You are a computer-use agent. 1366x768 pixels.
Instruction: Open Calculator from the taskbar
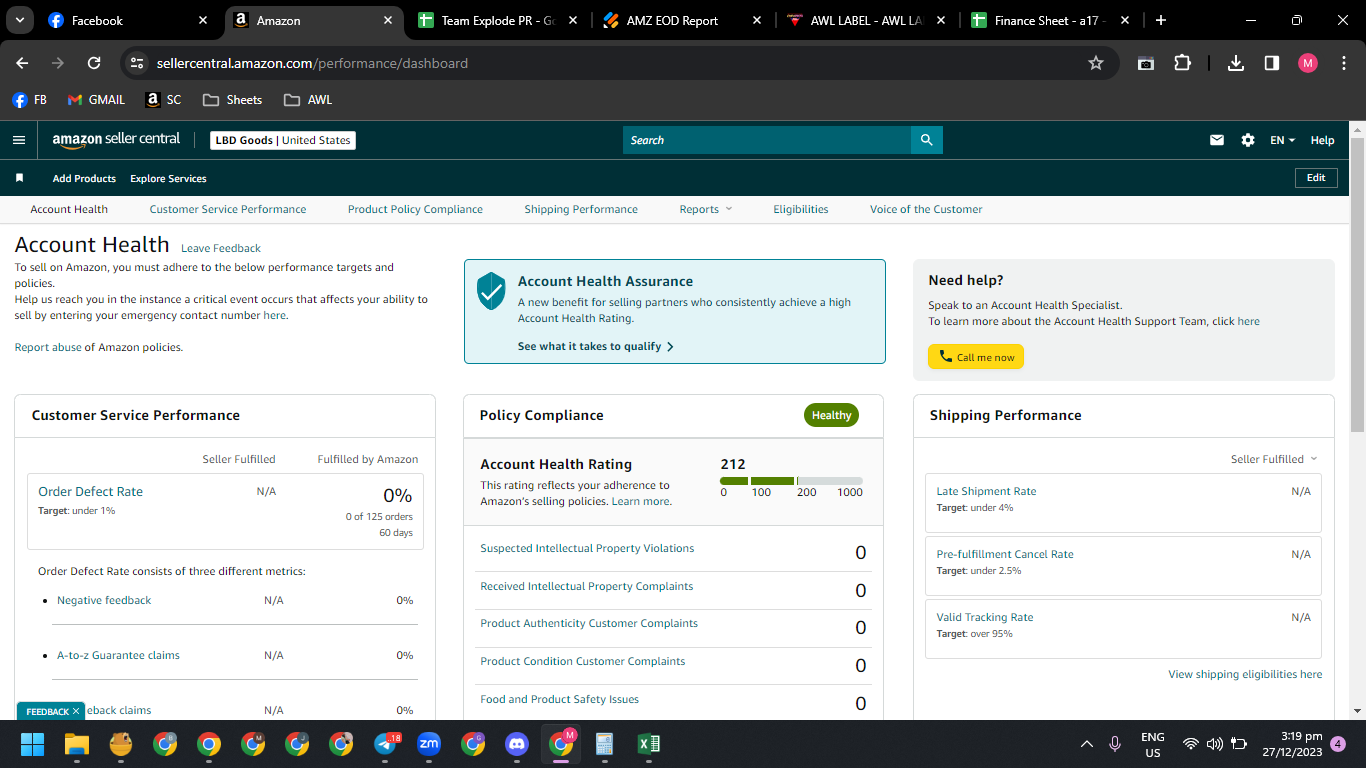605,744
